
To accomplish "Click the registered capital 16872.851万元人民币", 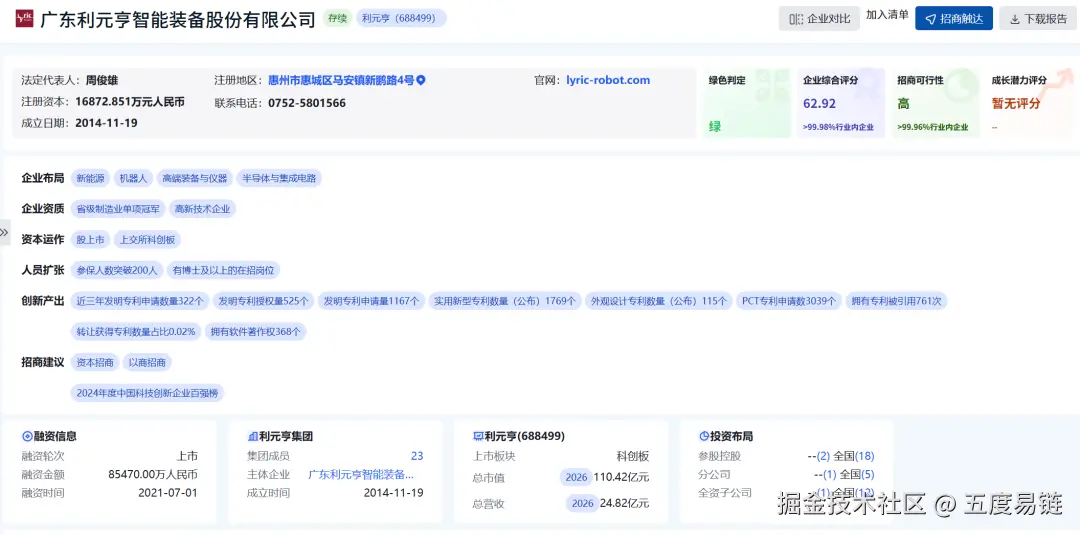I will pyautogui.click(x=130, y=102).
